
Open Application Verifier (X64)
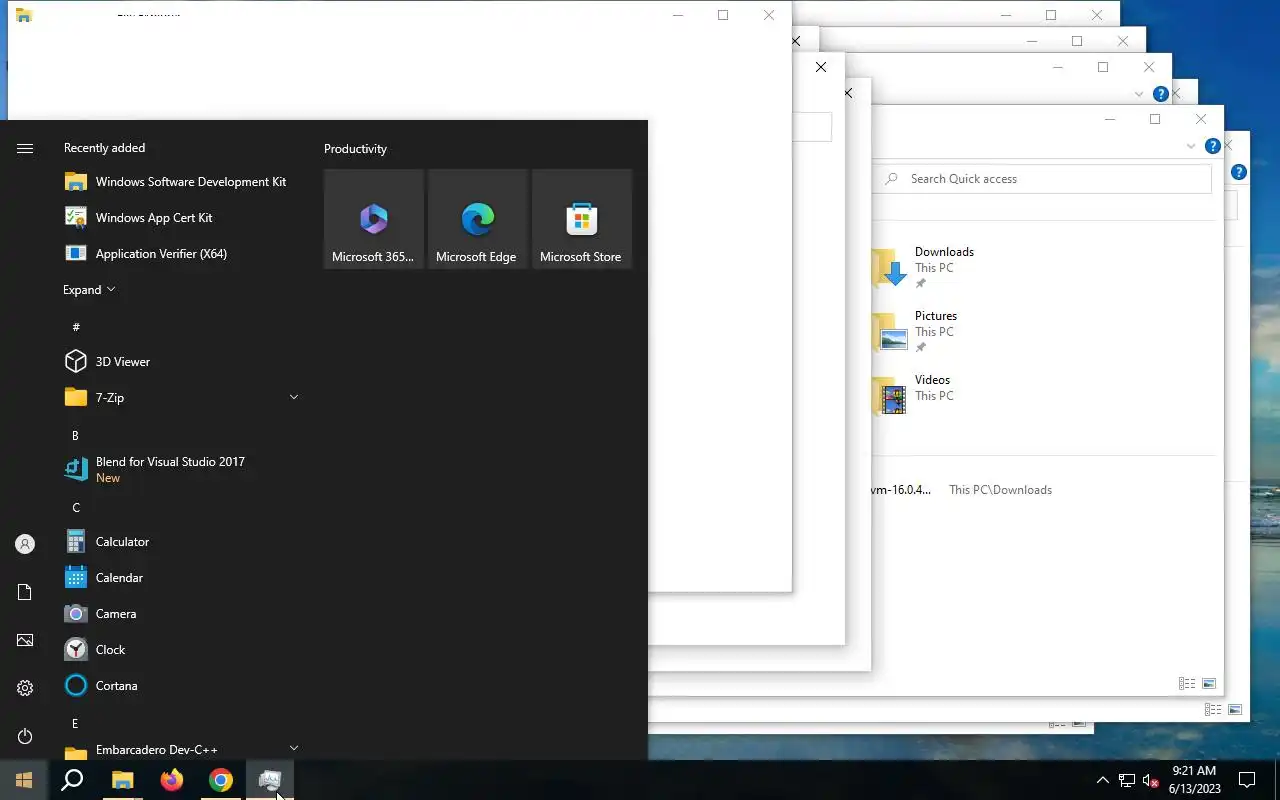coord(180,254)
